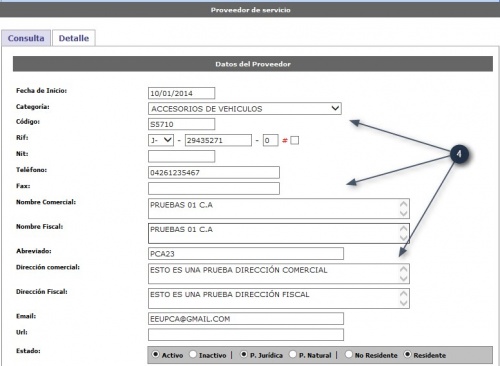500x366 pixels.
Task: Open the Detalle tab
Action: (x=74, y=38)
